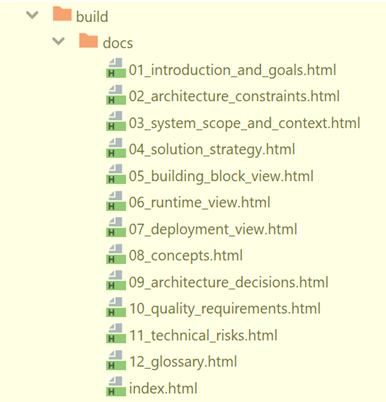Select 07_deployment_view.html file

point(213,229)
